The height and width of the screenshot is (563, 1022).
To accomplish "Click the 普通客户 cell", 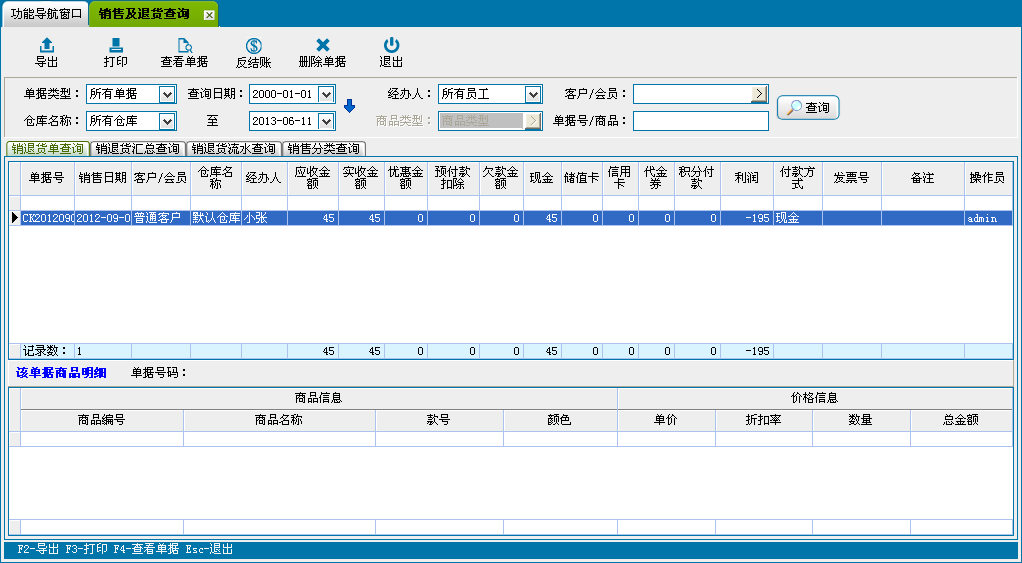I will pos(161,218).
